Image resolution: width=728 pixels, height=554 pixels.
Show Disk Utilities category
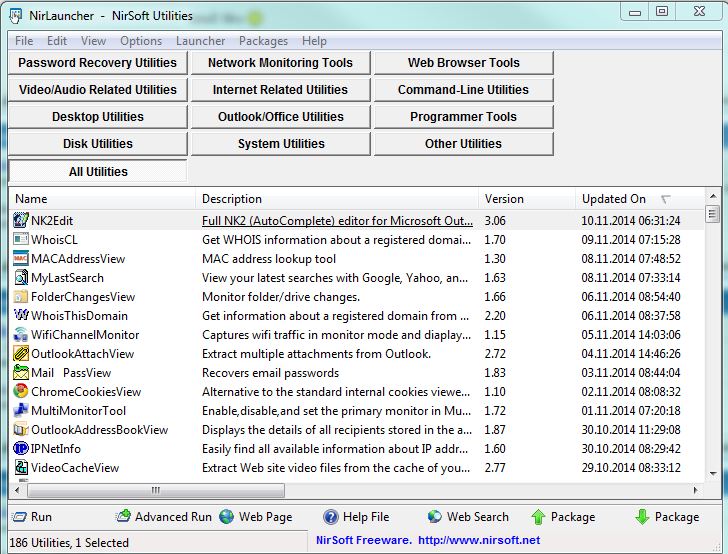[x=98, y=143]
